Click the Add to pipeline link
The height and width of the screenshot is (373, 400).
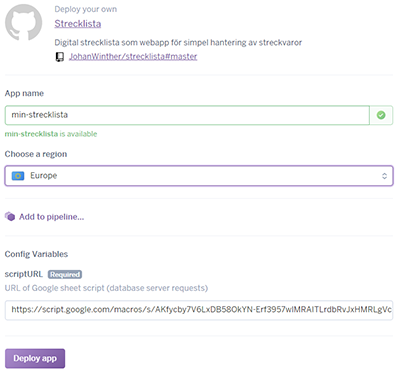click(x=51, y=217)
